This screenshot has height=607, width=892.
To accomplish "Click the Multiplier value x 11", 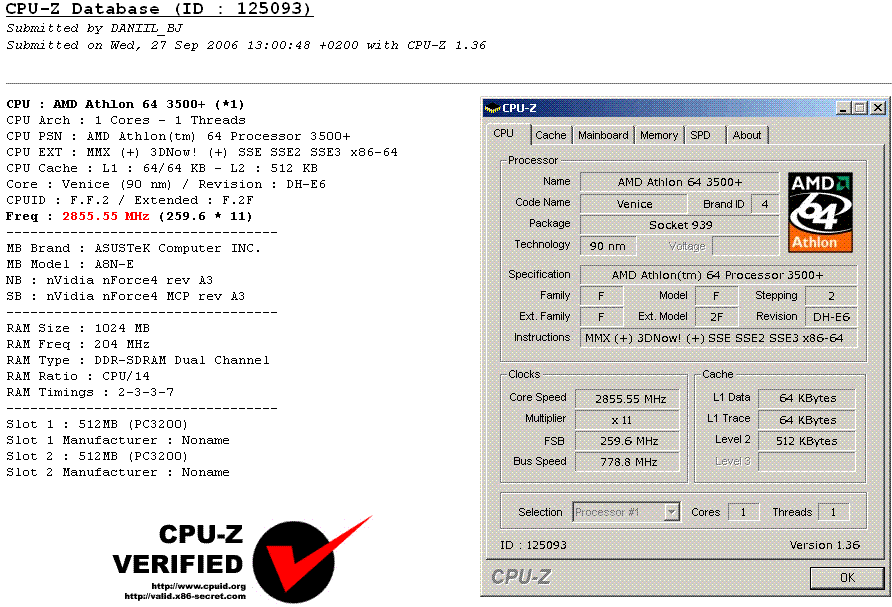I will [x=627, y=420].
